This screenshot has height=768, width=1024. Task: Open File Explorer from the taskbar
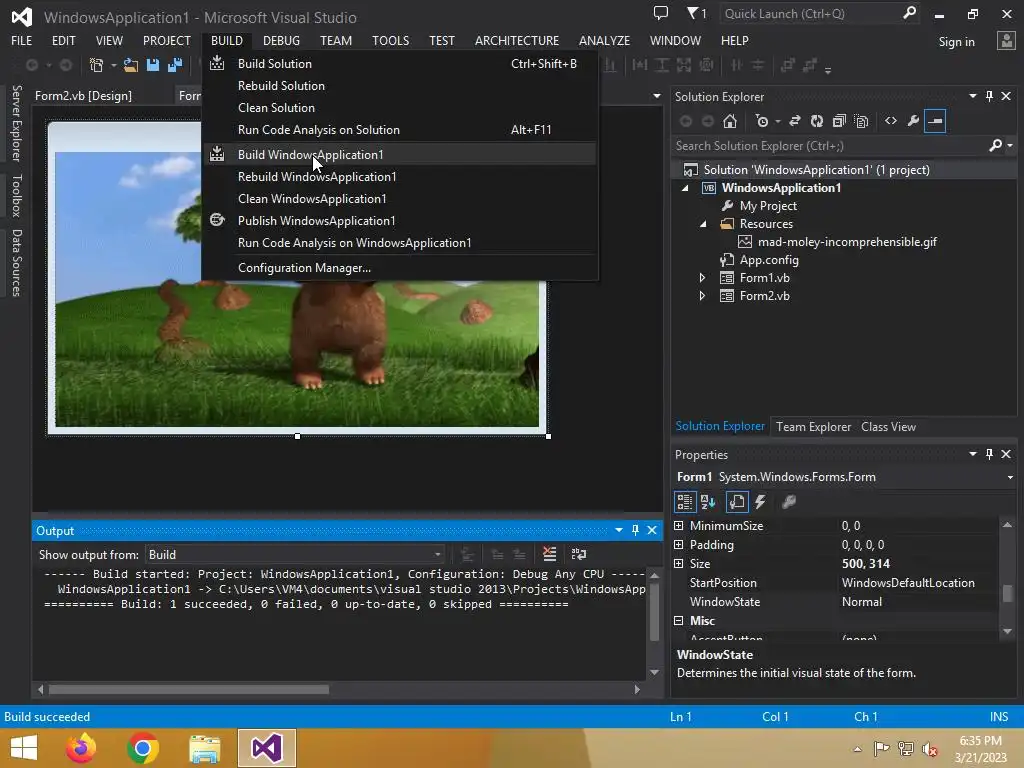(204, 748)
